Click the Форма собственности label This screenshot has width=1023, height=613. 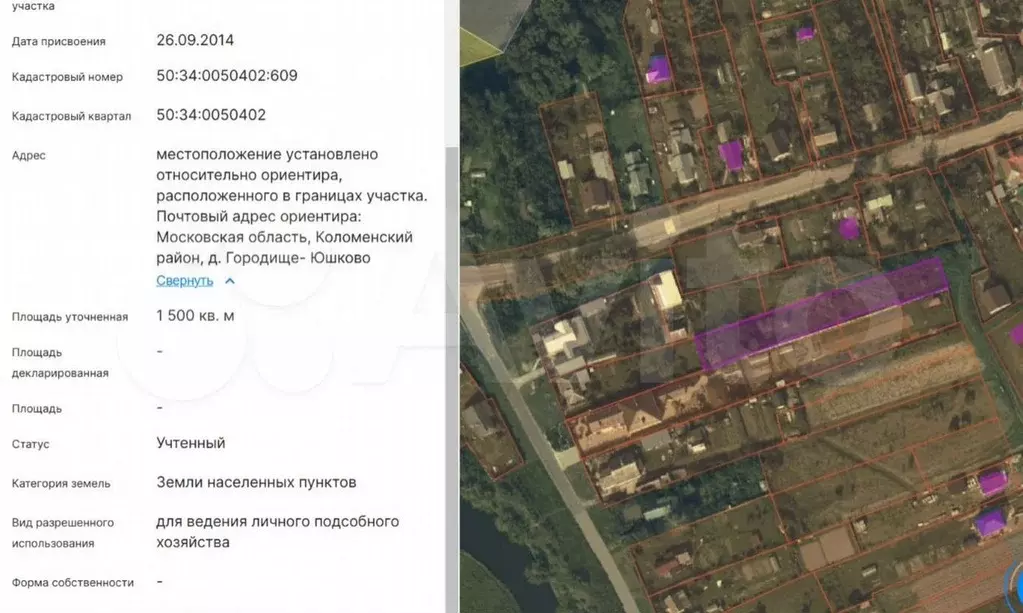73,582
